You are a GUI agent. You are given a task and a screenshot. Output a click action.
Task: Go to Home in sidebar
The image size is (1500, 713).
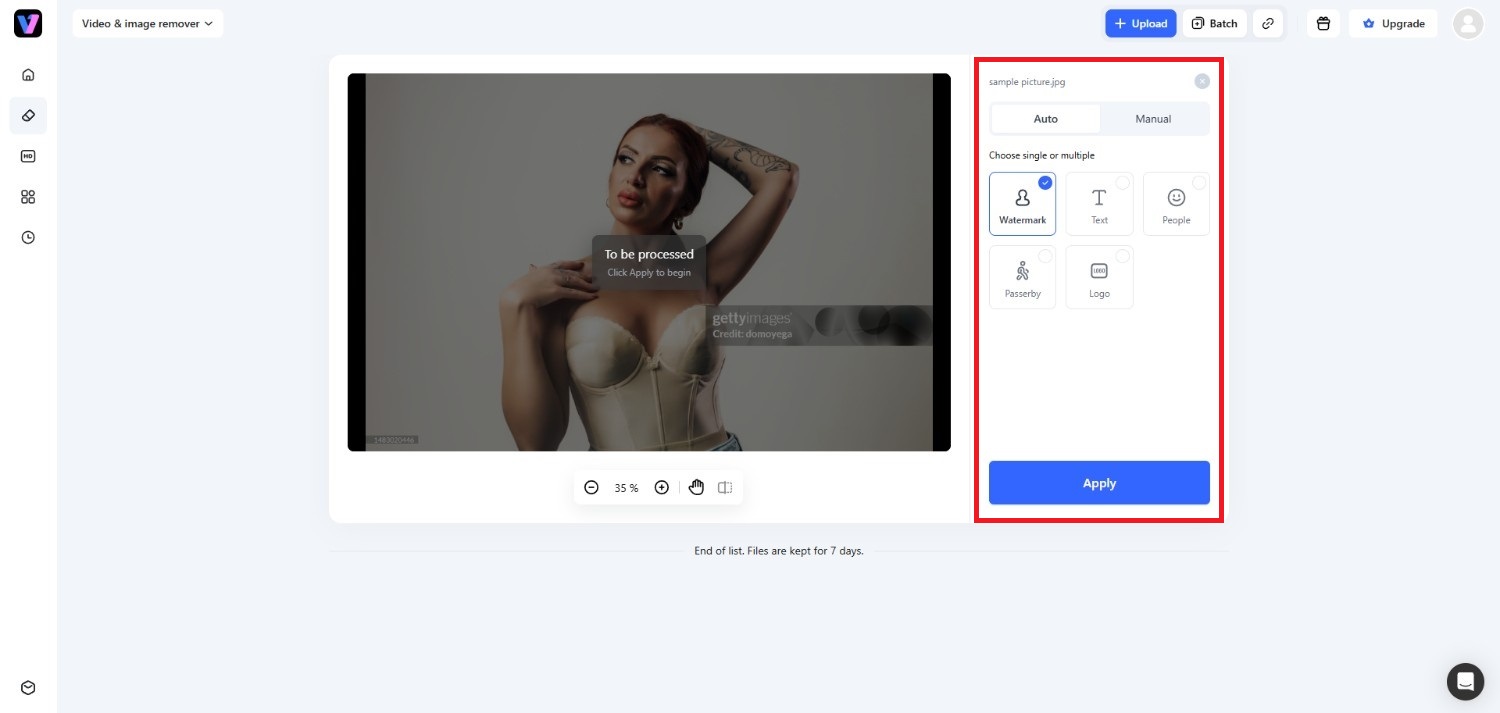pyautogui.click(x=28, y=75)
